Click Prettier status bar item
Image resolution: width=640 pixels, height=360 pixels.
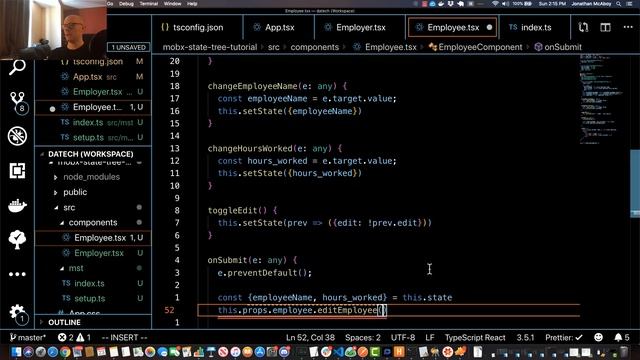pyautogui.click(x=564, y=338)
